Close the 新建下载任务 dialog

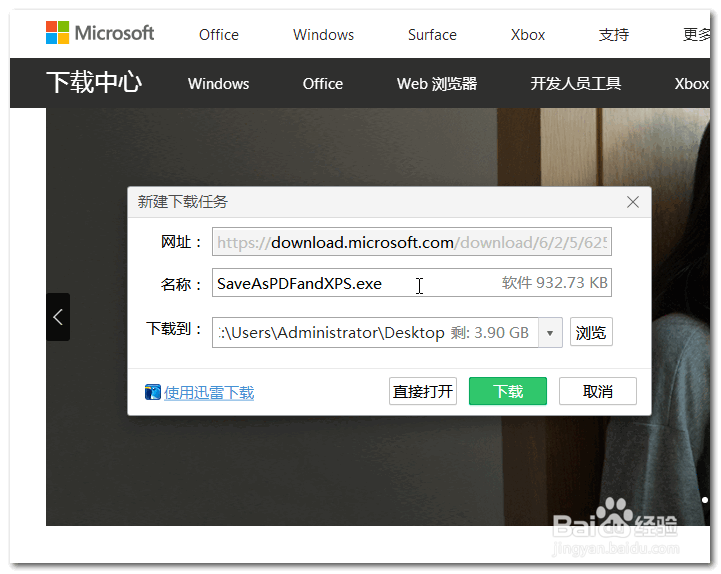click(633, 202)
